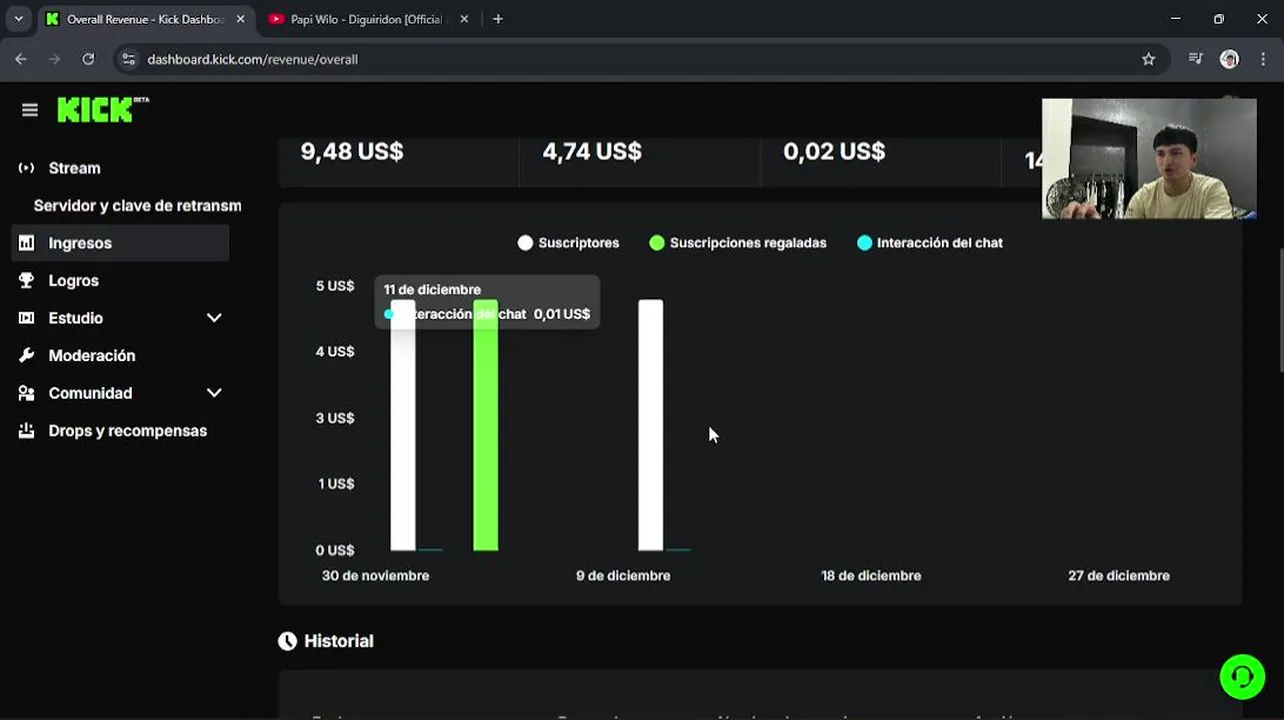Open Ingresos in the sidebar
The height and width of the screenshot is (720, 1284).
(x=80, y=243)
